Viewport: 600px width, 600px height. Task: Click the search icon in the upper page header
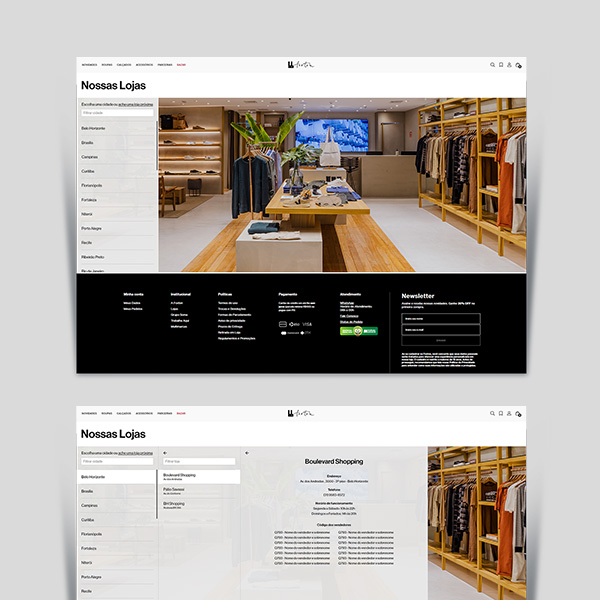point(492,65)
